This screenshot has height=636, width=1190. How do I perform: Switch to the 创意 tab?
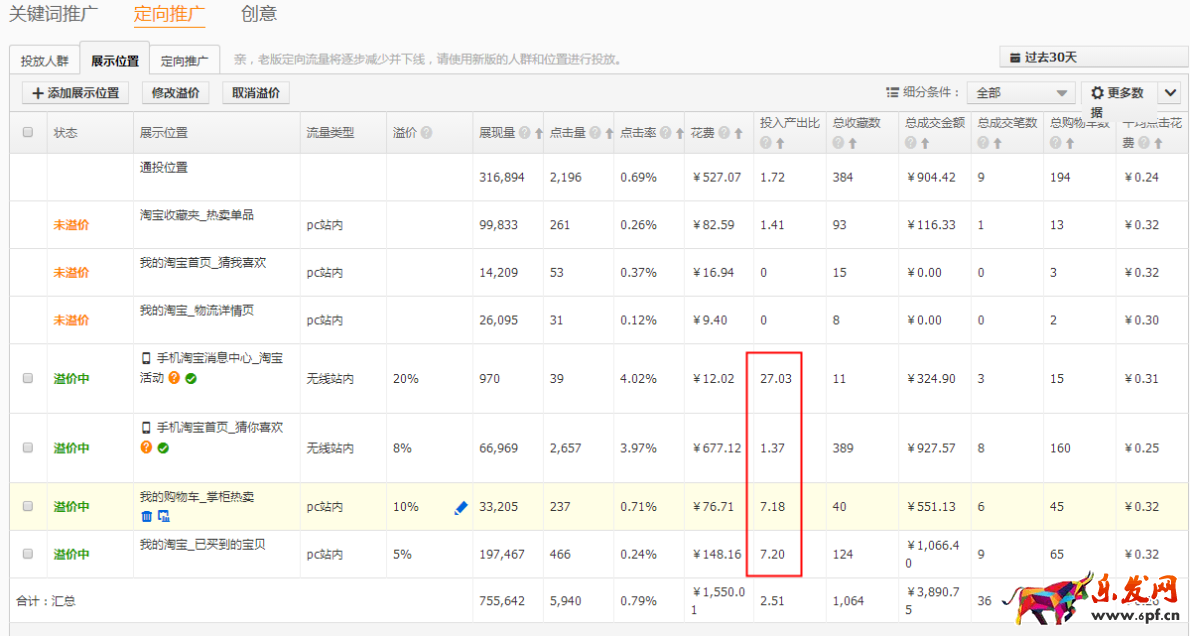pyautogui.click(x=258, y=16)
